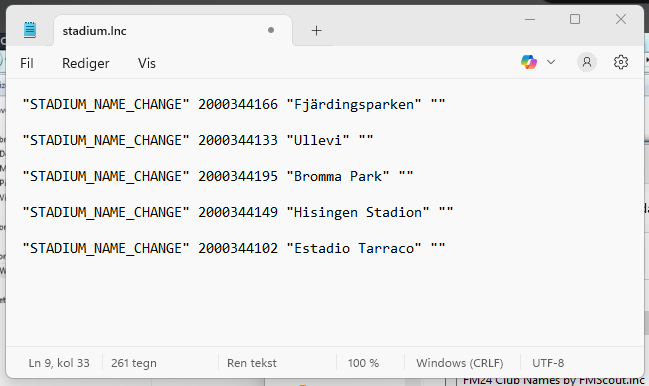This screenshot has width=649, height=386.
Task: Click the 261 tegn character count
Action: (134, 363)
